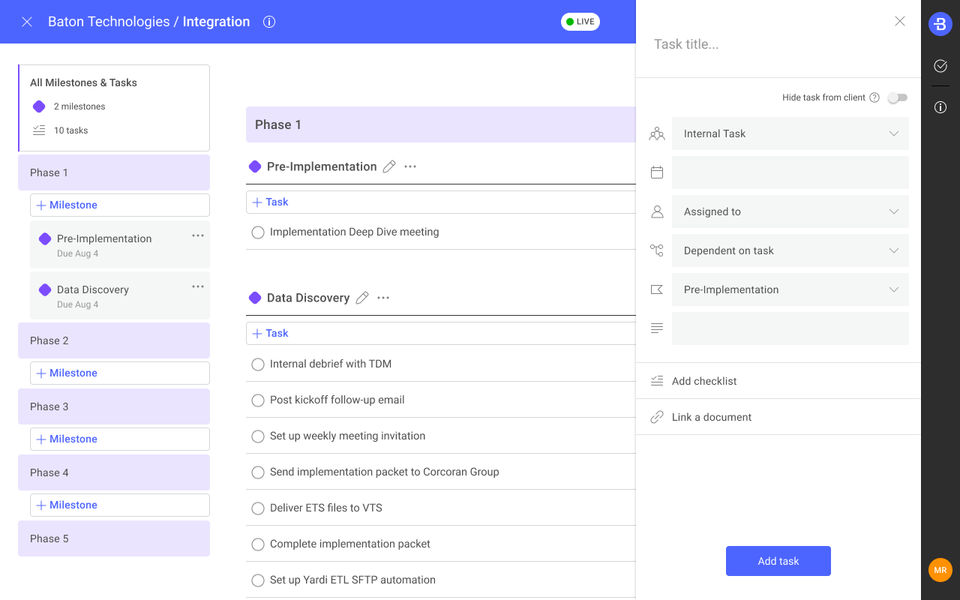Click the Add task button
Viewport: 960px width, 600px height.
778,561
